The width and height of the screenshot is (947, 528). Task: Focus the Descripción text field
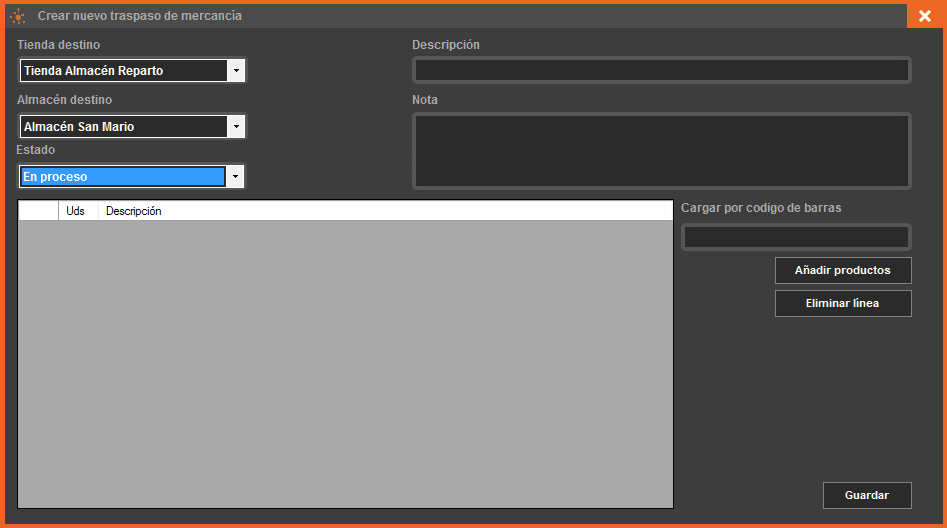pyautogui.click(x=661, y=70)
